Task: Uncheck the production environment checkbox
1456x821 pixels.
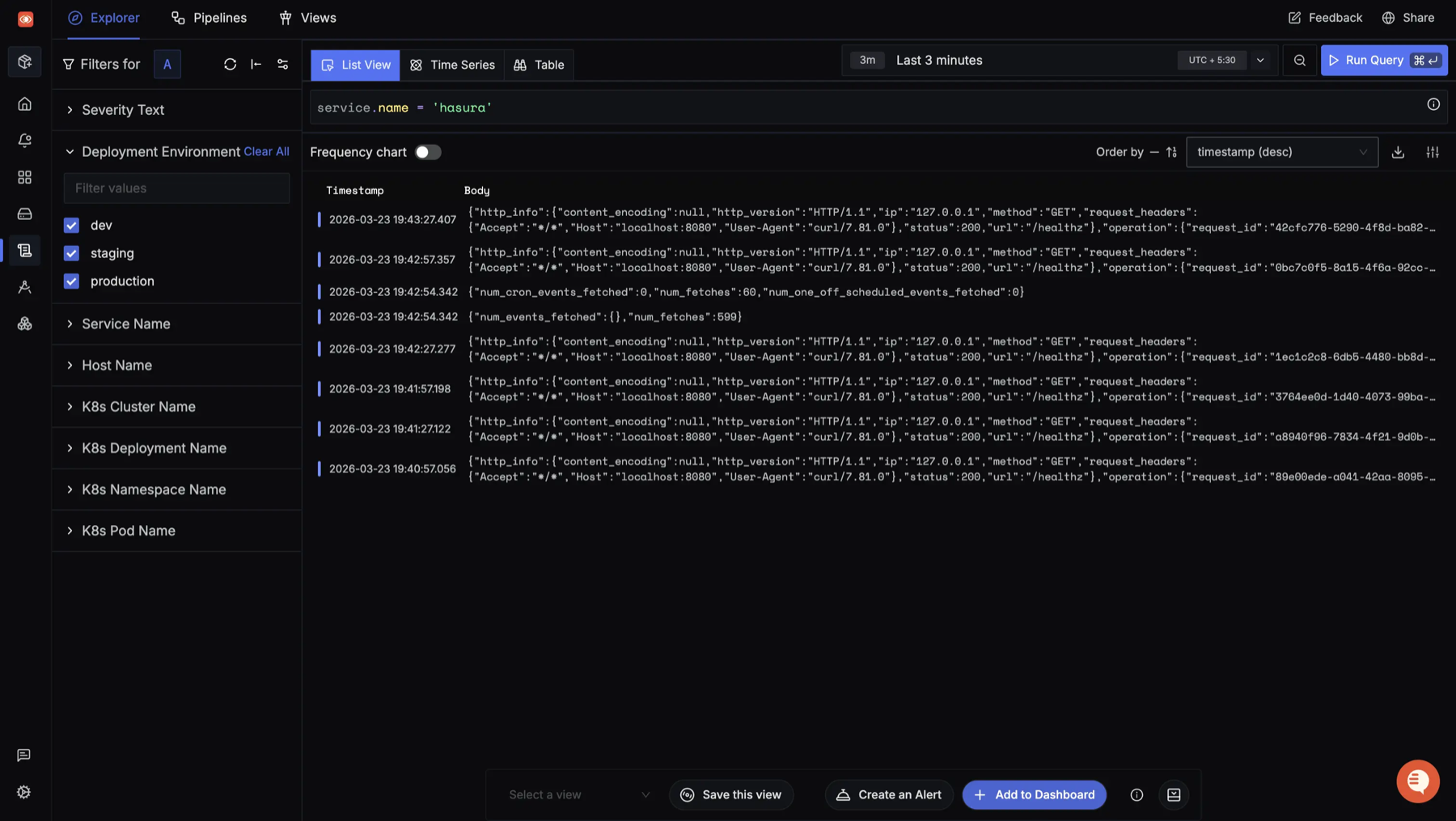Action: [x=72, y=281]
